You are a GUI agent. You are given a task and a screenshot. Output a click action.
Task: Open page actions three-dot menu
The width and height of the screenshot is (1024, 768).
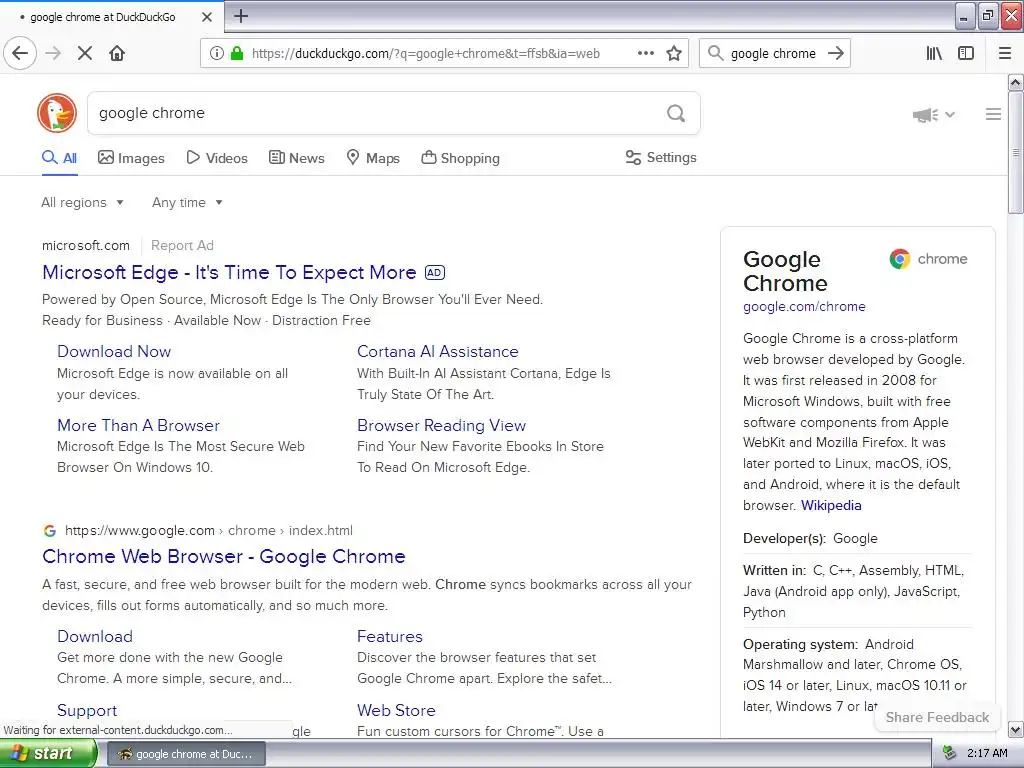pyautogui.click(x=645, y=53)
